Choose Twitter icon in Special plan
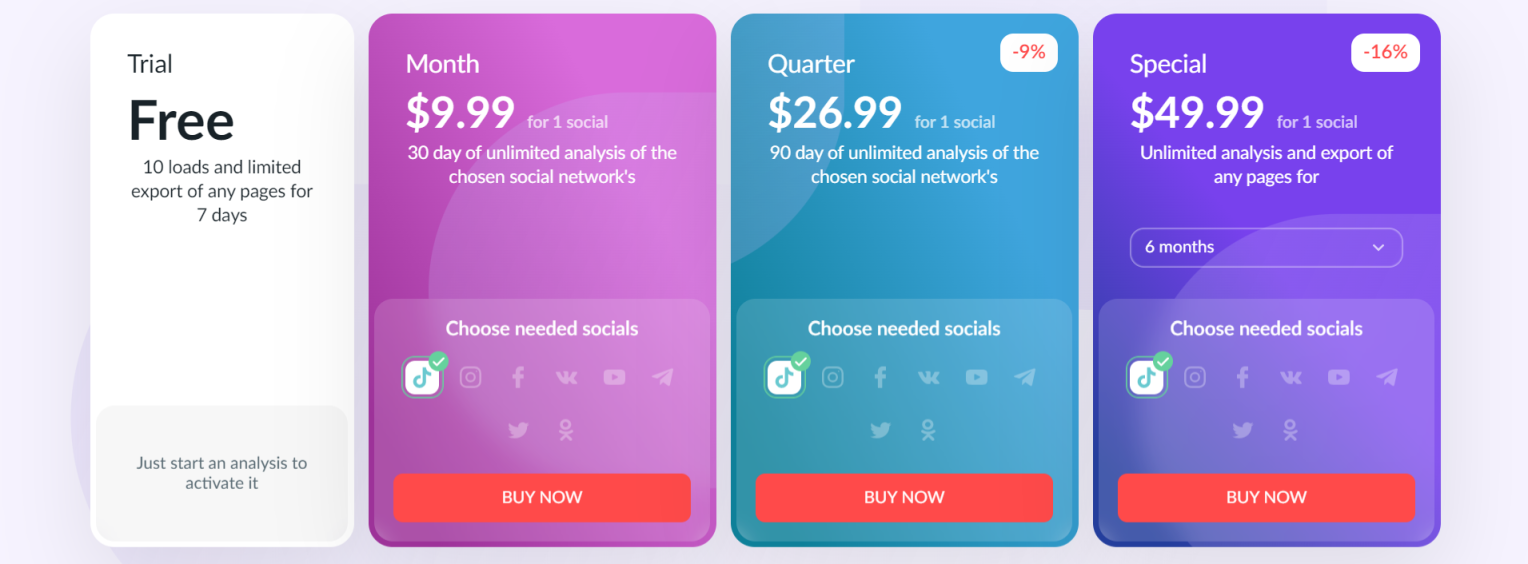This screenshot has width=1528, height=564. [x=1242, y=430]
